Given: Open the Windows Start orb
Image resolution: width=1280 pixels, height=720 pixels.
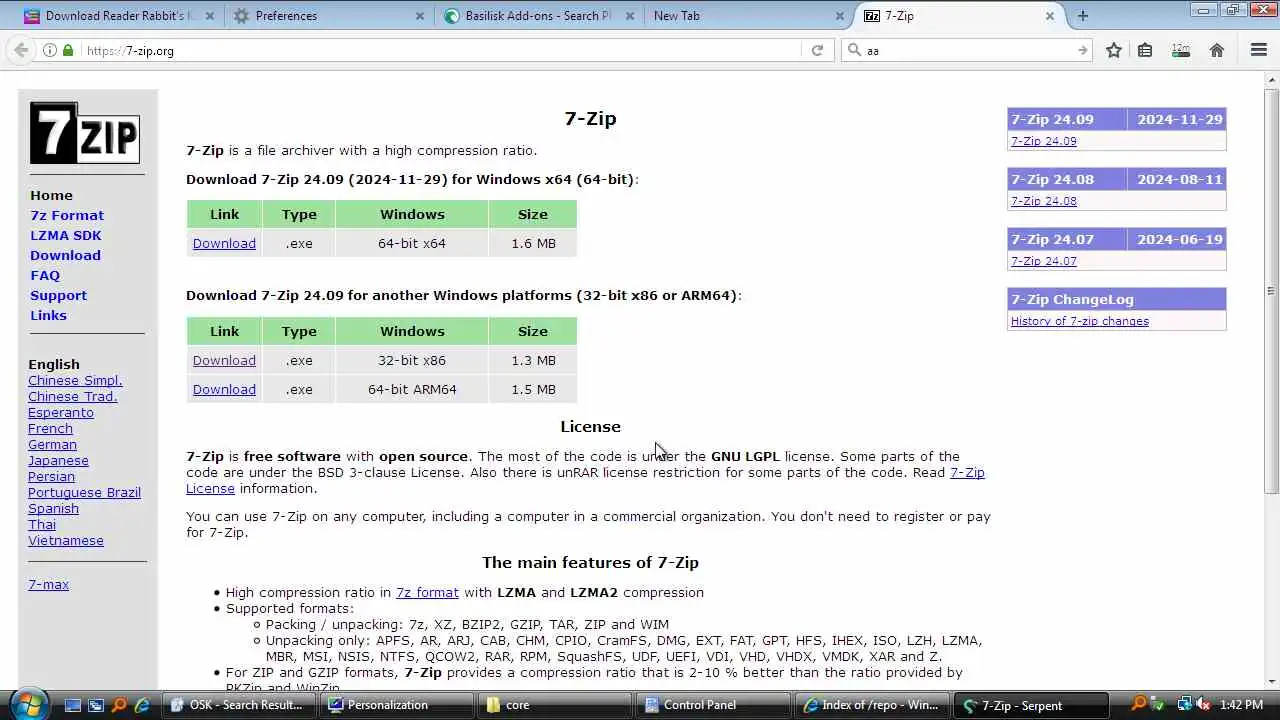Looking at the screenshot, I should (x=27, y=704).
